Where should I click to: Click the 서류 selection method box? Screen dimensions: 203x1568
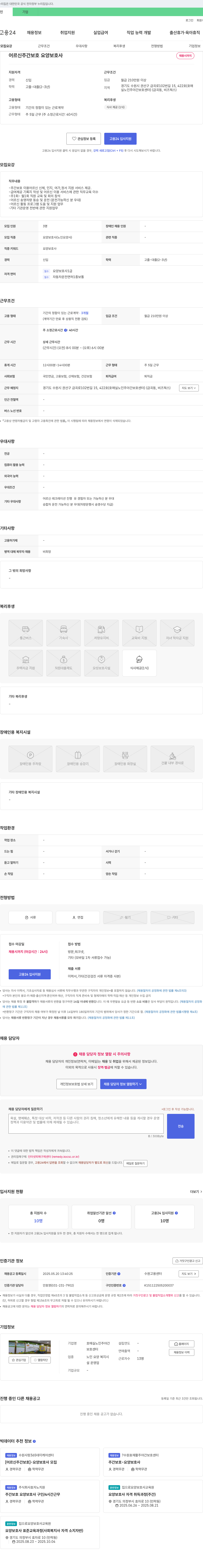click(30, 917)
